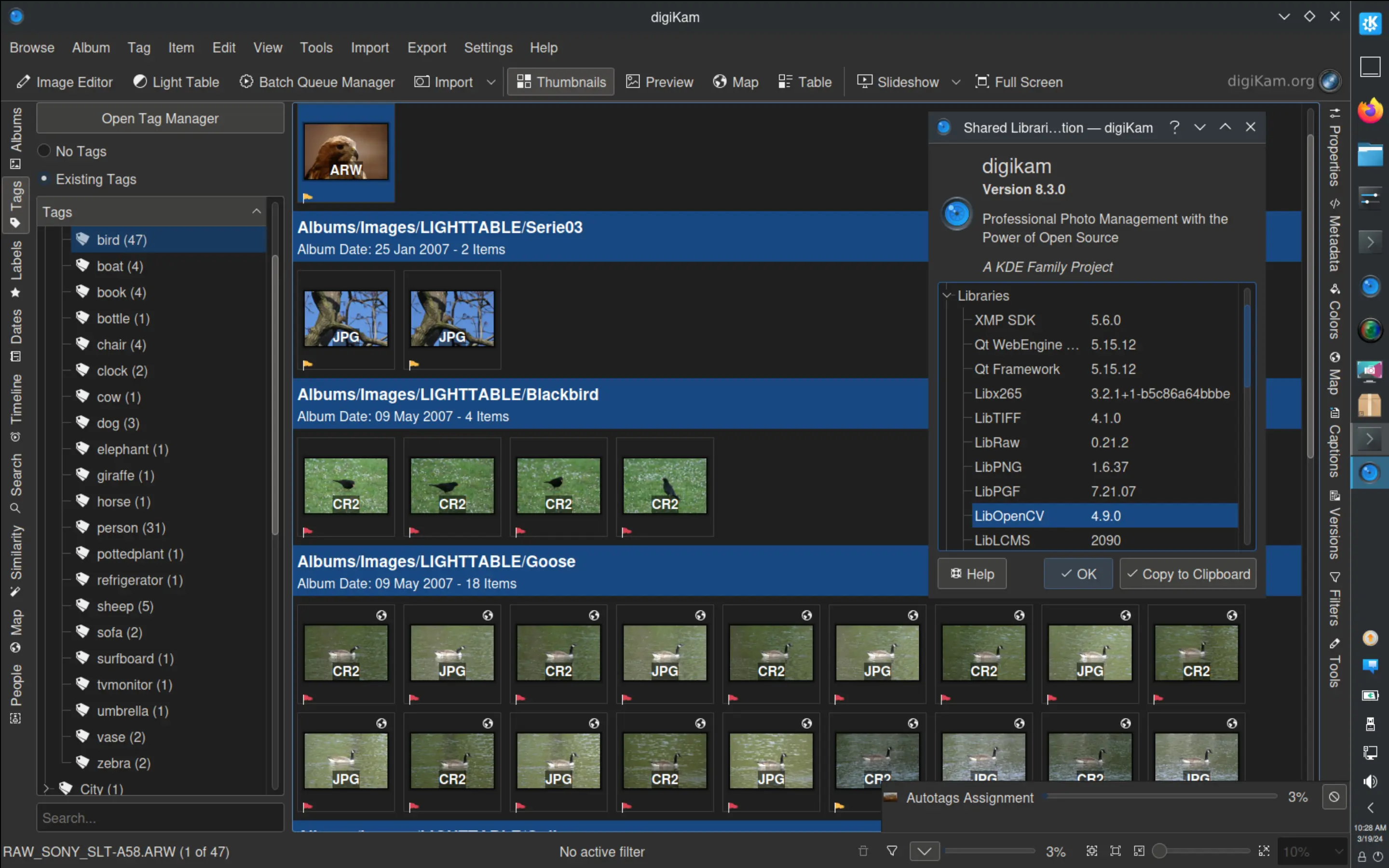
Task: Switch to Table view
Action: pos(804,81)
